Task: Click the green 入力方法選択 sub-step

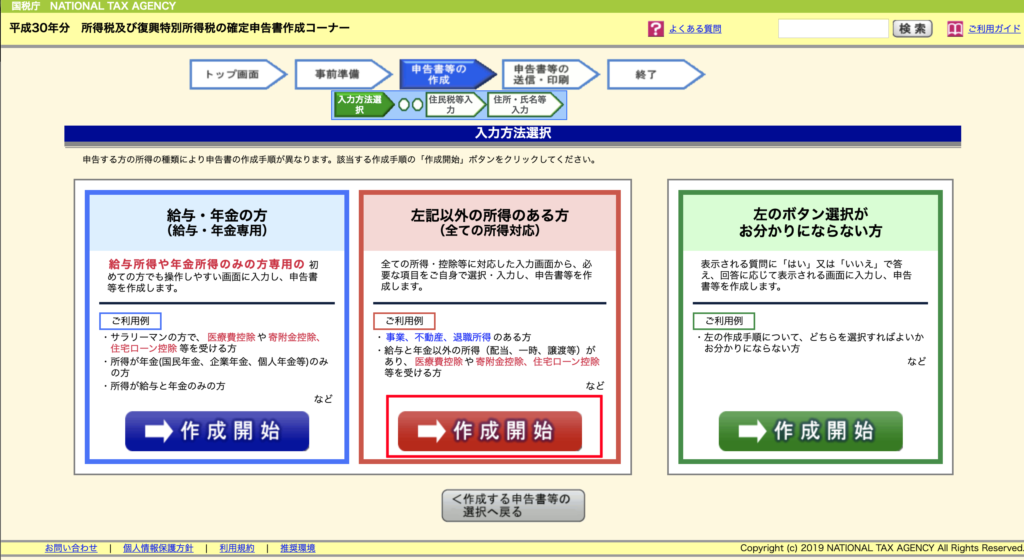Action: (359, 104)
